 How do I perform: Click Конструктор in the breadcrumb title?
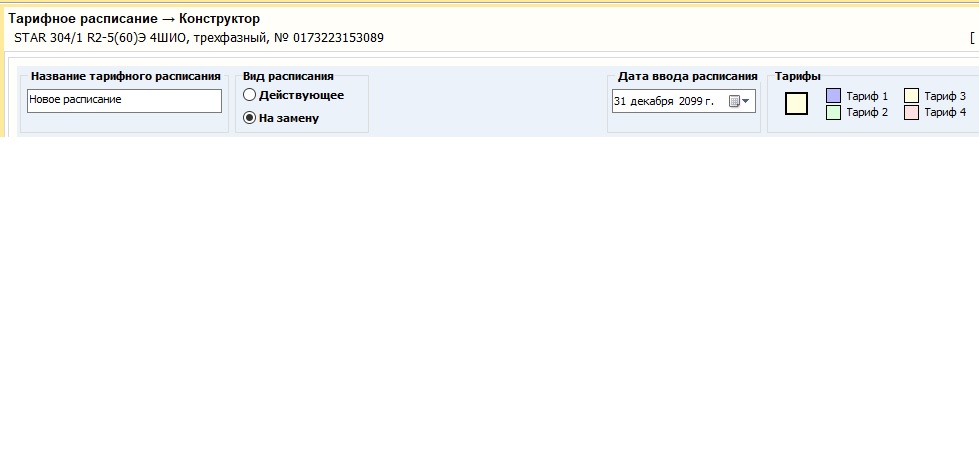click(x=219, y=19)
